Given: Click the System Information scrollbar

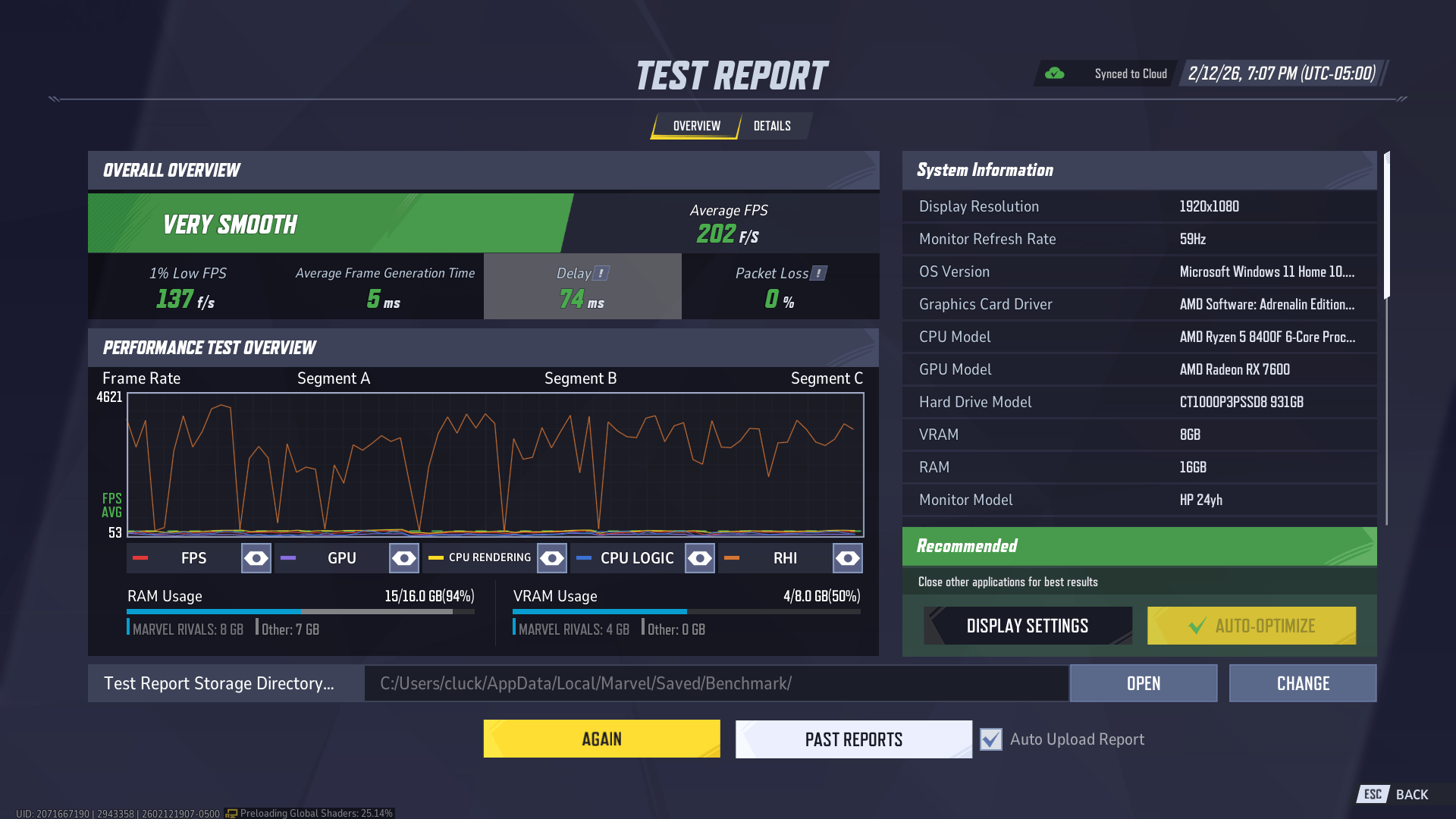Looking at the screenshot, I should click(x=1387, y=225).
